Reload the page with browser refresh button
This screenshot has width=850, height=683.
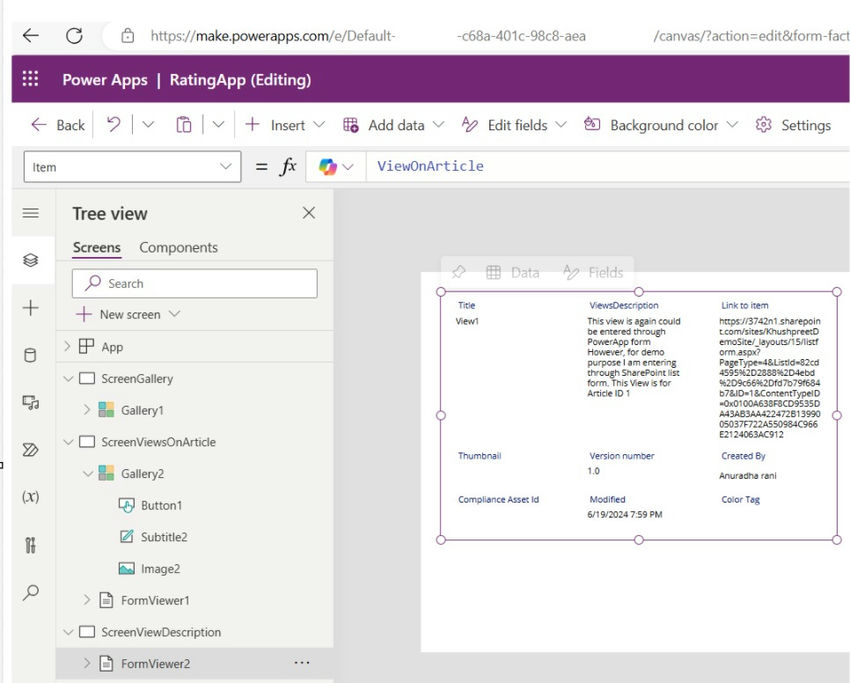click(x=74, y=36)
